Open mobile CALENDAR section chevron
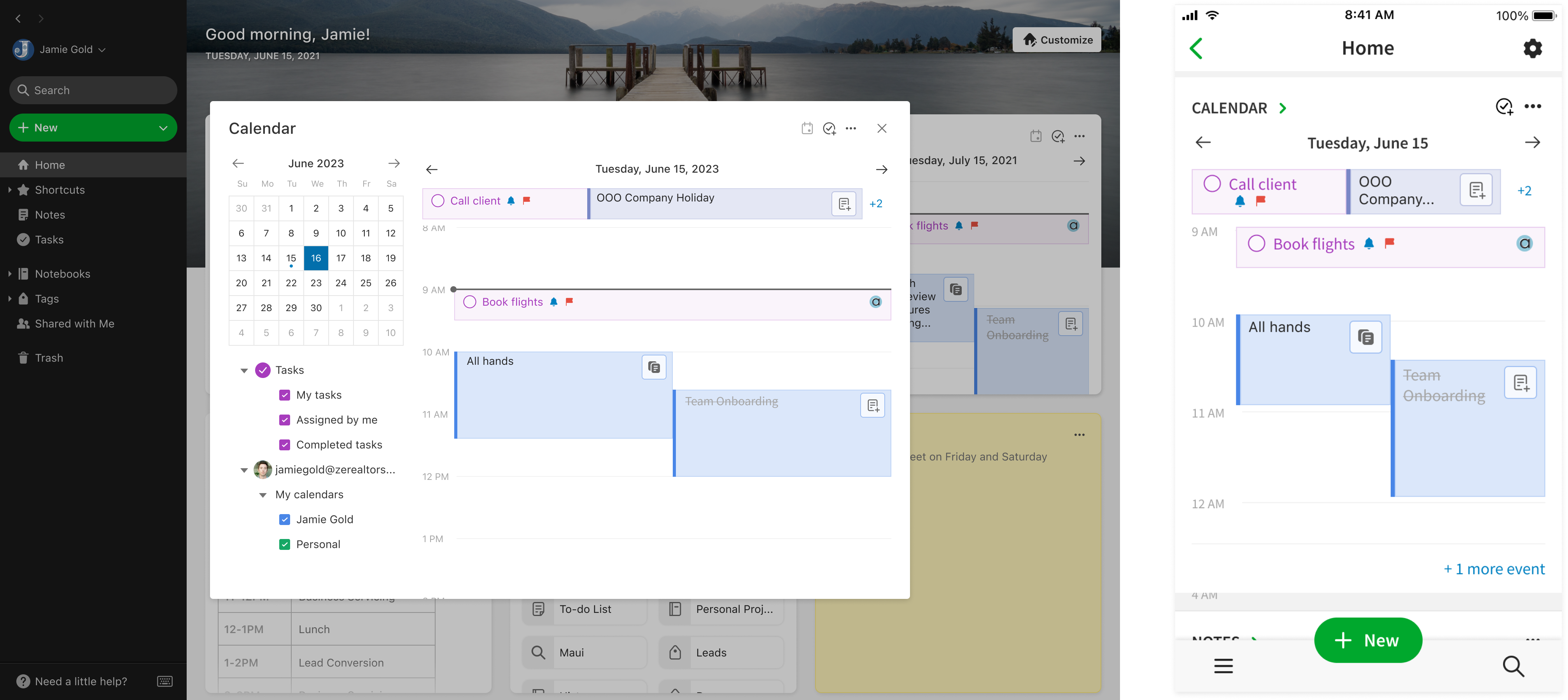Image resolution: width=1568 pixels, height=700 pixels. 1283,108
